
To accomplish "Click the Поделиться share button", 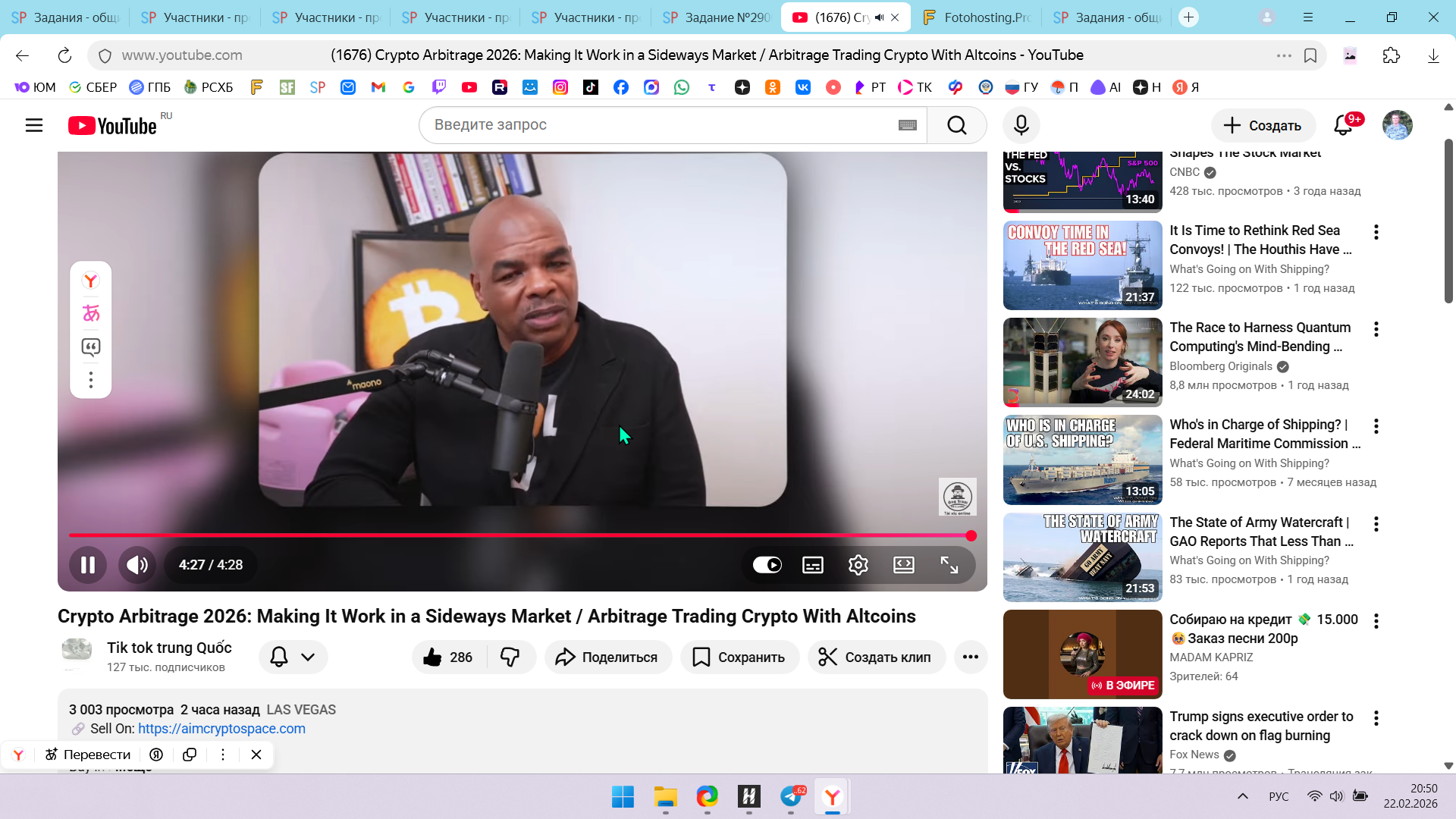I will (x=607, y=657).
